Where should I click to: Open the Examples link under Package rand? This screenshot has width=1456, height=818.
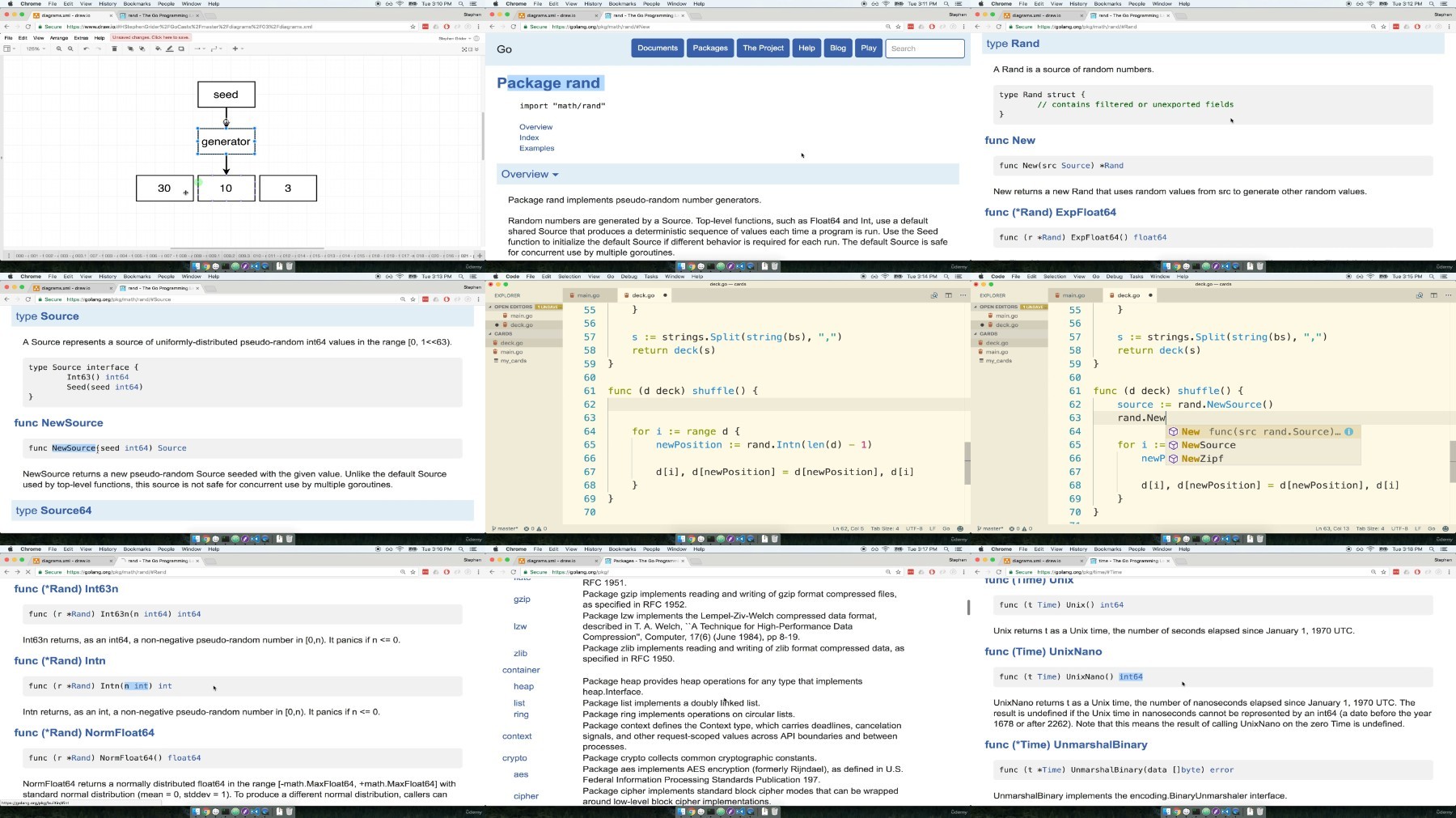(x=537, y=148)
